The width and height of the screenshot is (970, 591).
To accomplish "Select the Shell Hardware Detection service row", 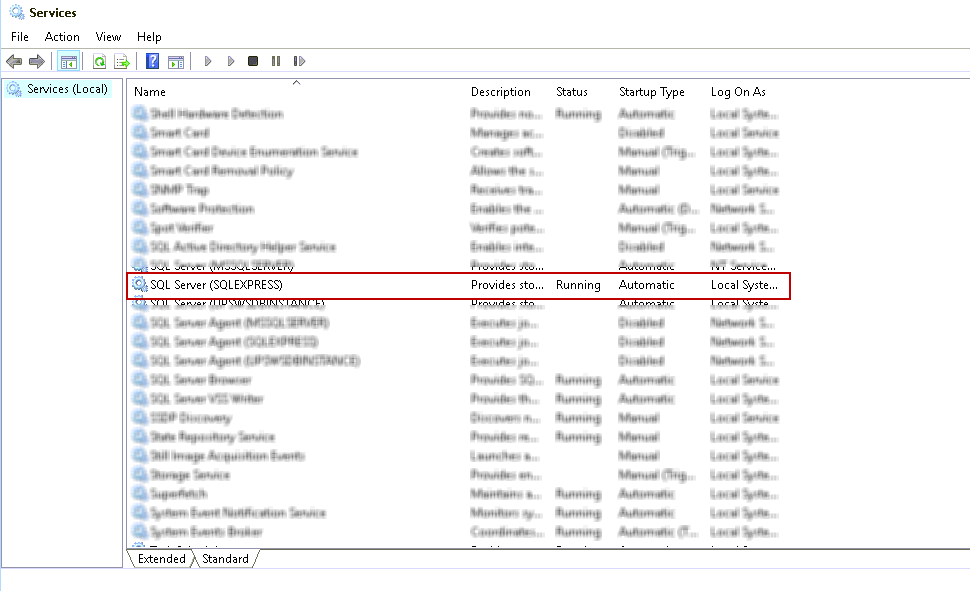I will pos(455,114).
